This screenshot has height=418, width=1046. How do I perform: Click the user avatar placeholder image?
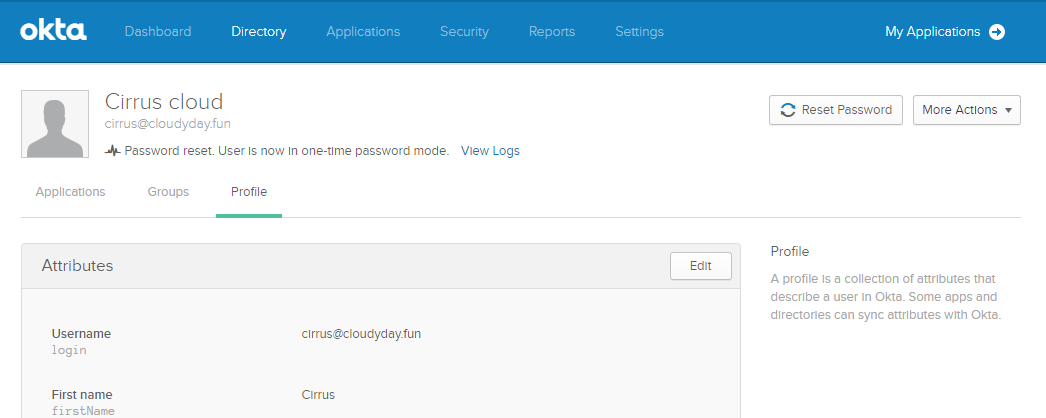pos(55,124)
